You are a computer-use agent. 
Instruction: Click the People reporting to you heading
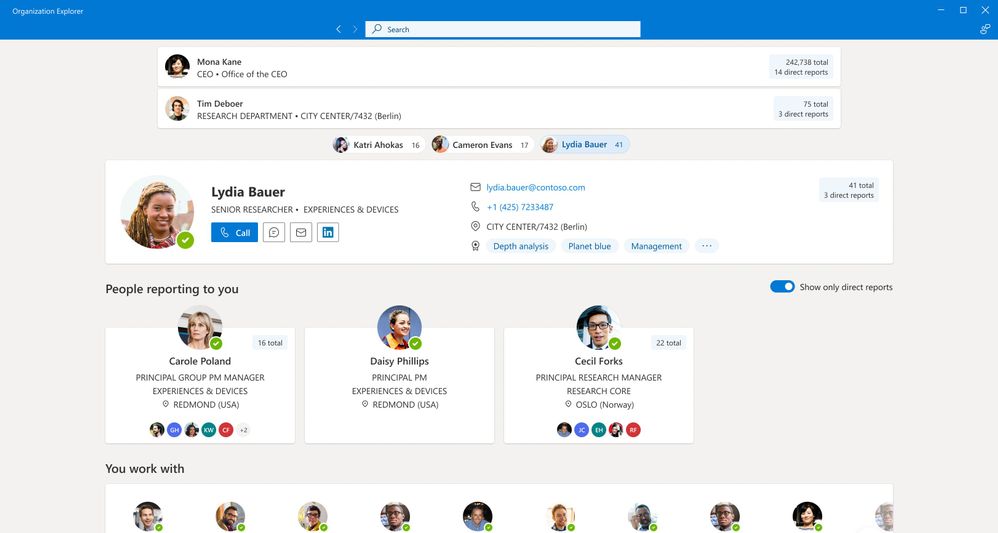tap(172, 289)
